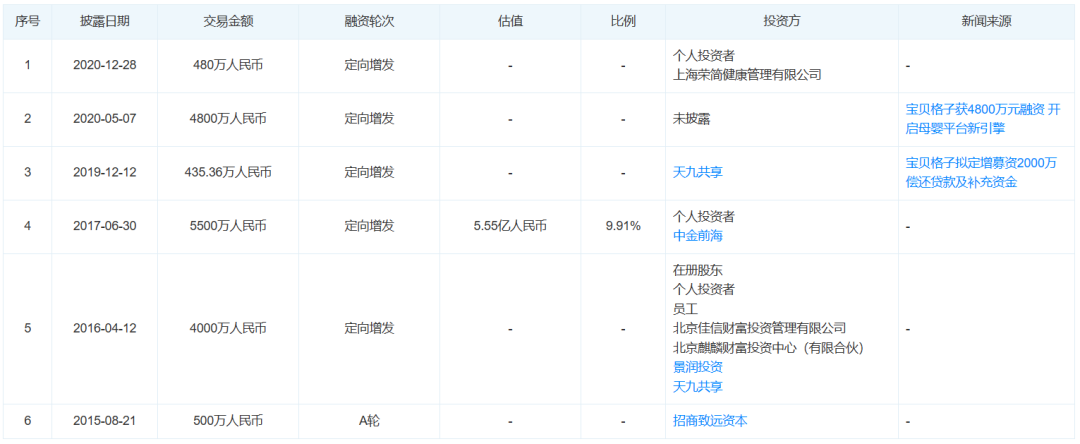
Task: Select the amount 500万人民币 cell
Action: 229,421
